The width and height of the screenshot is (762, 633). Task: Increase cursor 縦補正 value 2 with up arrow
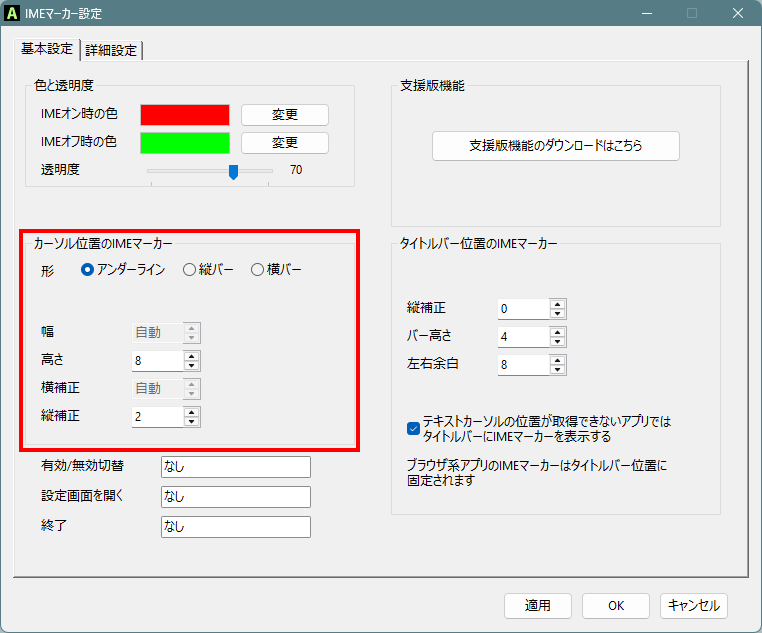pyautogui.click(x=192, y=412)
